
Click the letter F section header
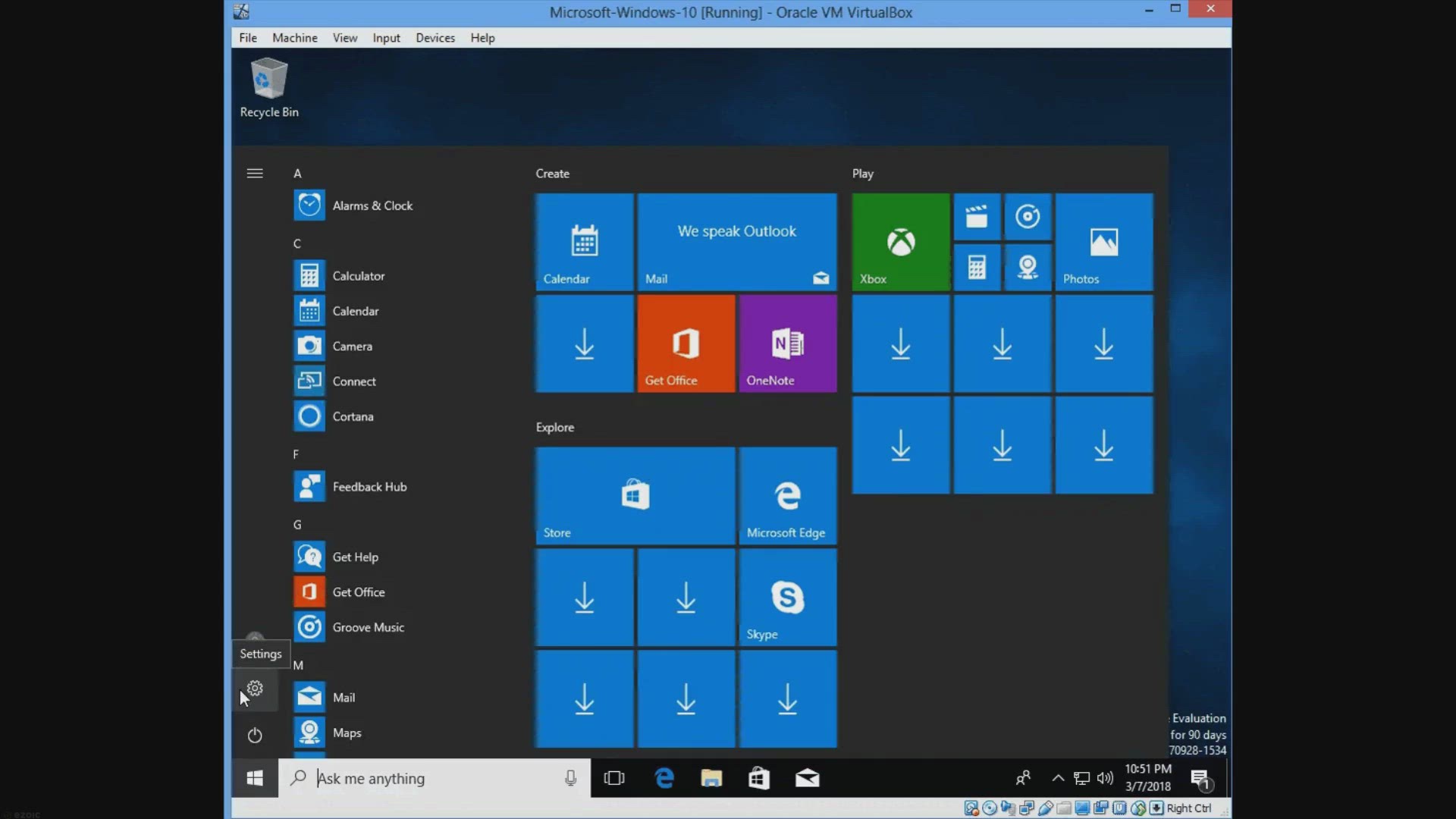[x=296, y=454]
